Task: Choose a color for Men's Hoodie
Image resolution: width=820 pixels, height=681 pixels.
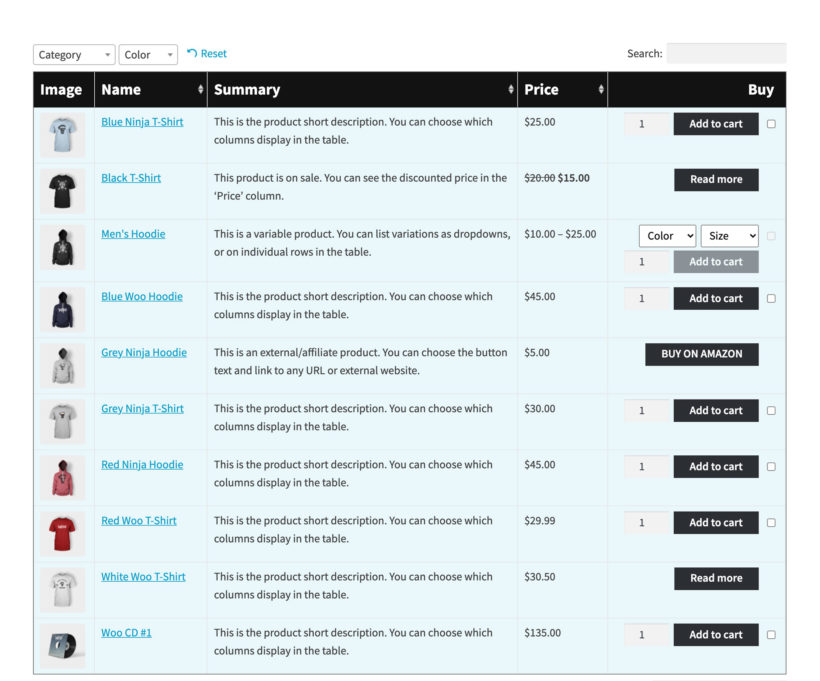Action: (666, 235)
